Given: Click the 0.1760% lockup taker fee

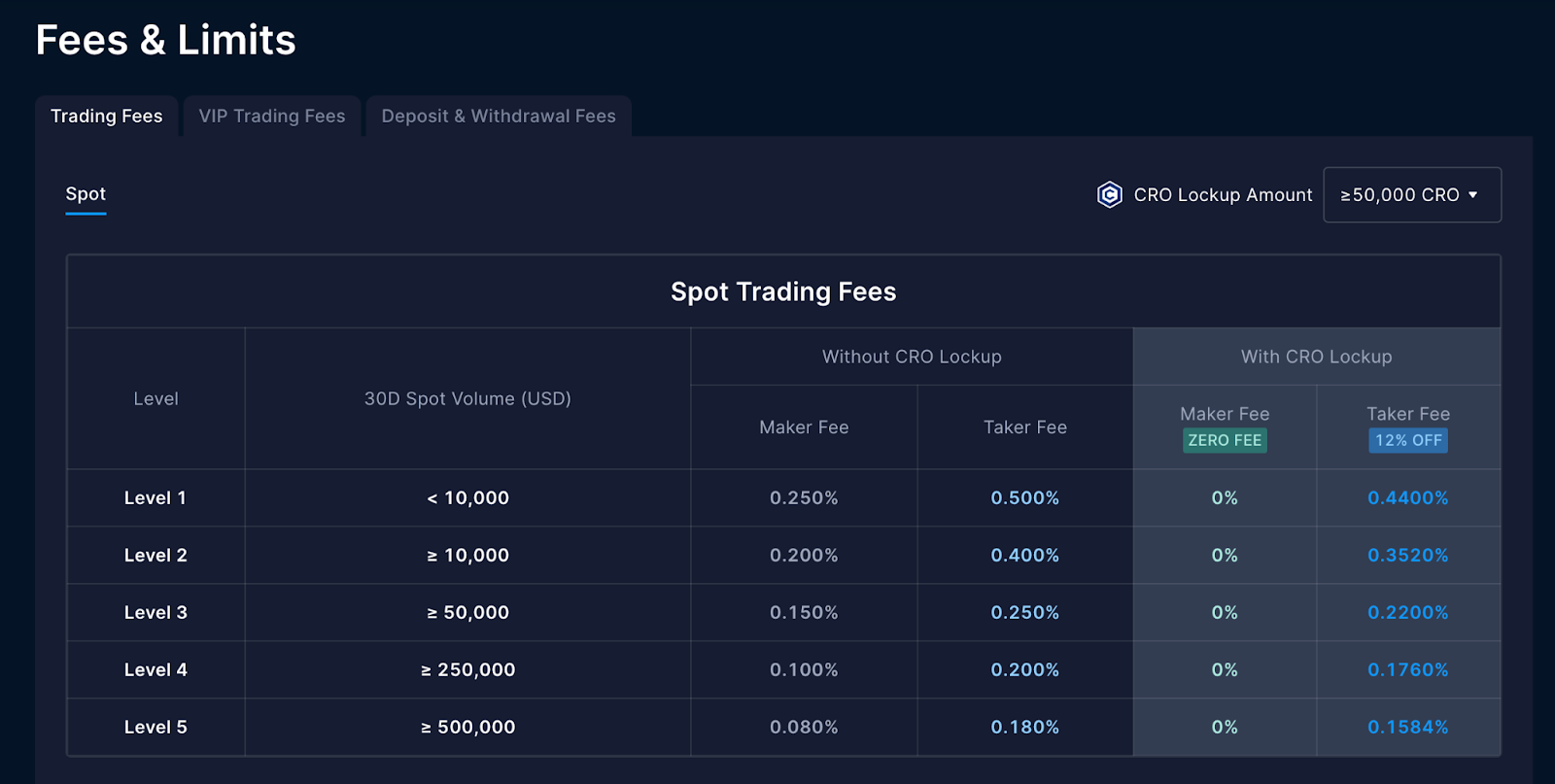Looking at the screenshot, I should click(x=1408, y=670).
